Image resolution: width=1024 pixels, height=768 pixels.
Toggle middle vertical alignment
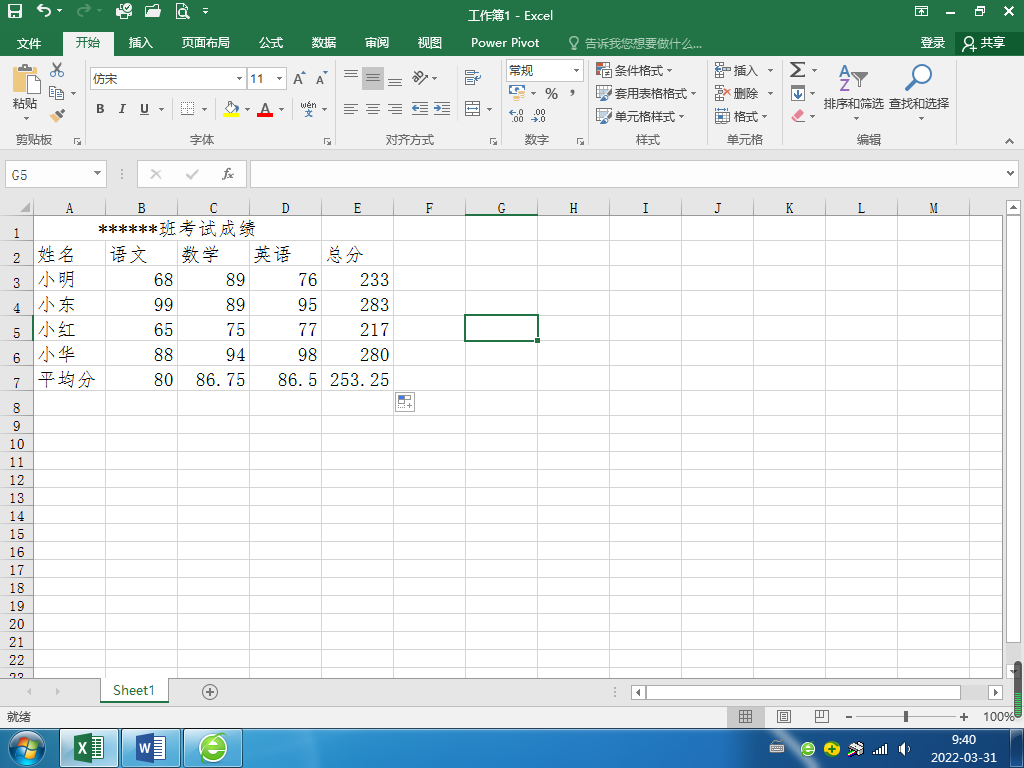[373, 78]
